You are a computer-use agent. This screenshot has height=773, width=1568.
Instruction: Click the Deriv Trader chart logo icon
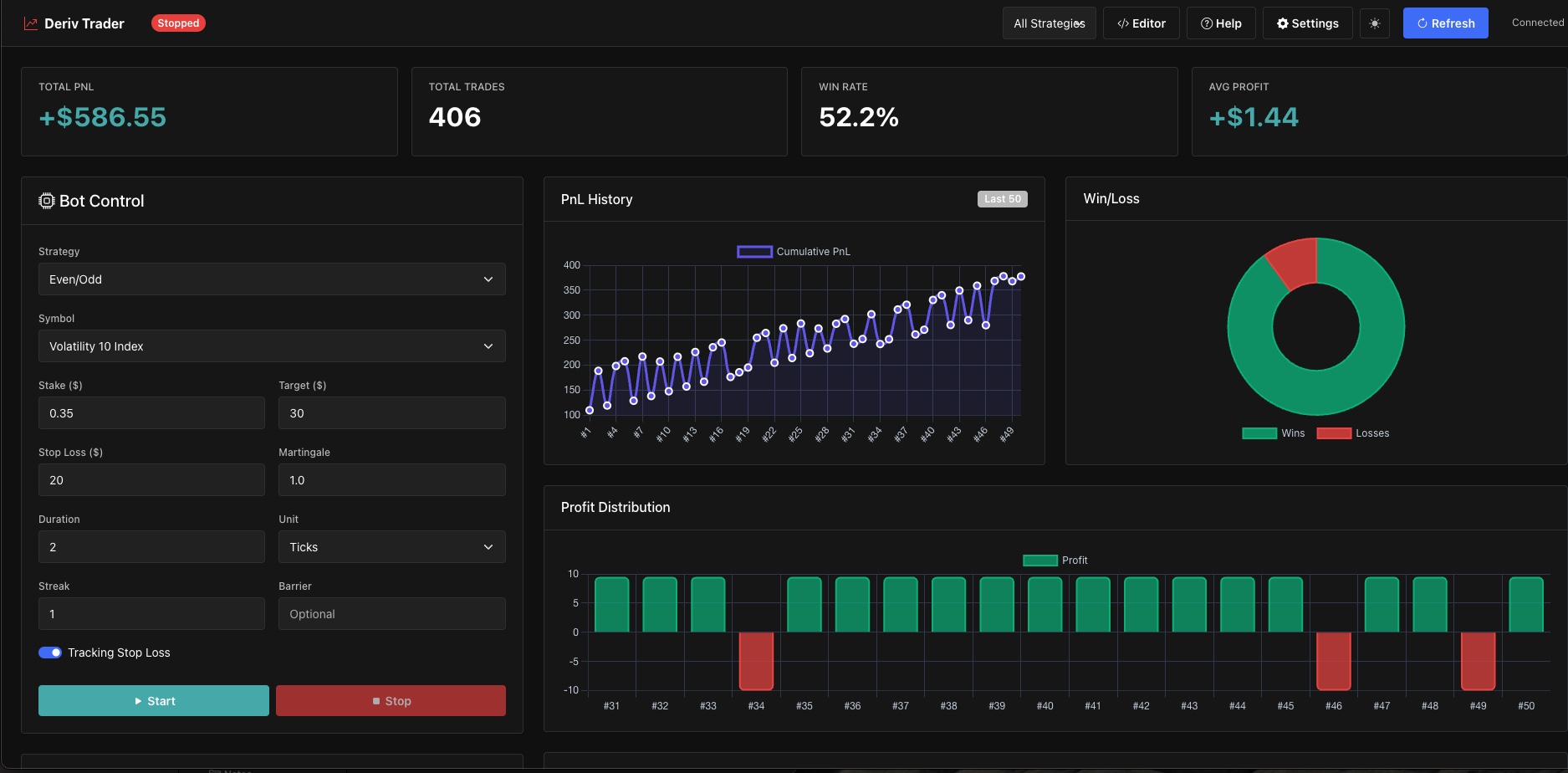coord(31,23)
